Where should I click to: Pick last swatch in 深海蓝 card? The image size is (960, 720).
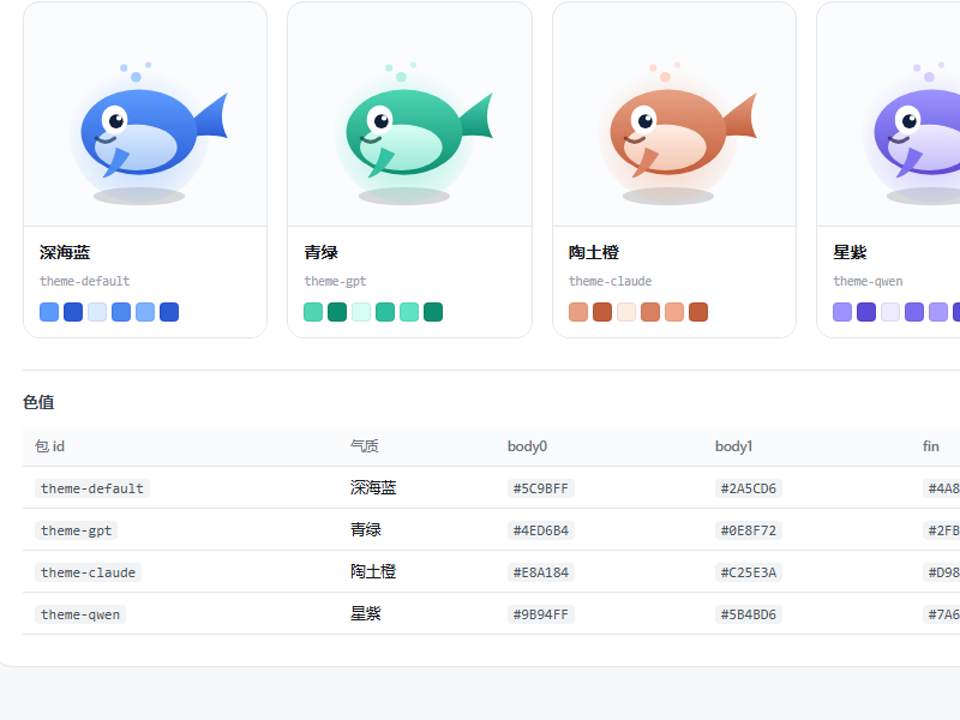click(169, 312)
